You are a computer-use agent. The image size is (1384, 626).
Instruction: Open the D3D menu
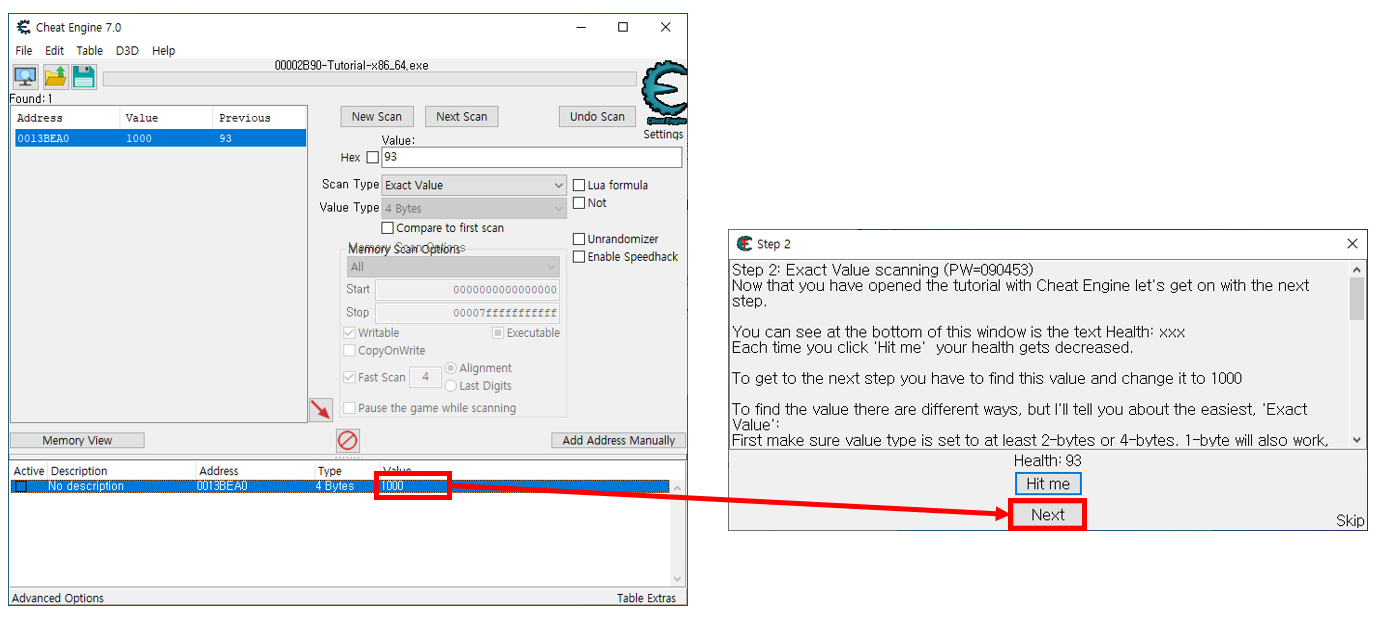pos(127,50)
